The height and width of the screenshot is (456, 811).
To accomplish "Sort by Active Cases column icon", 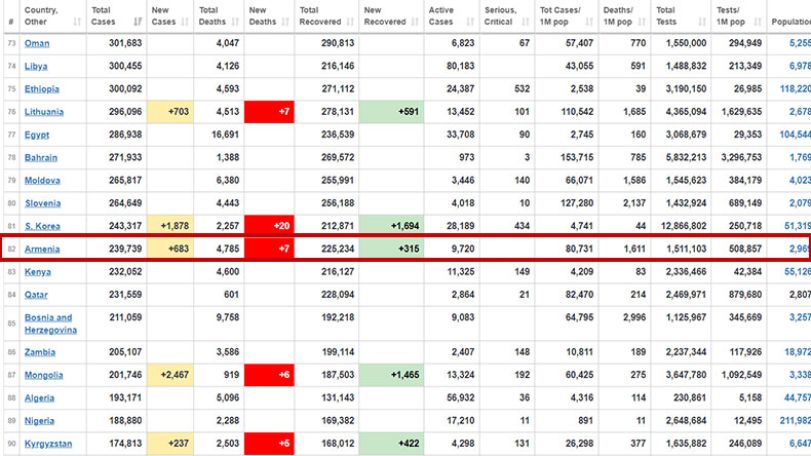I will 470,22.
